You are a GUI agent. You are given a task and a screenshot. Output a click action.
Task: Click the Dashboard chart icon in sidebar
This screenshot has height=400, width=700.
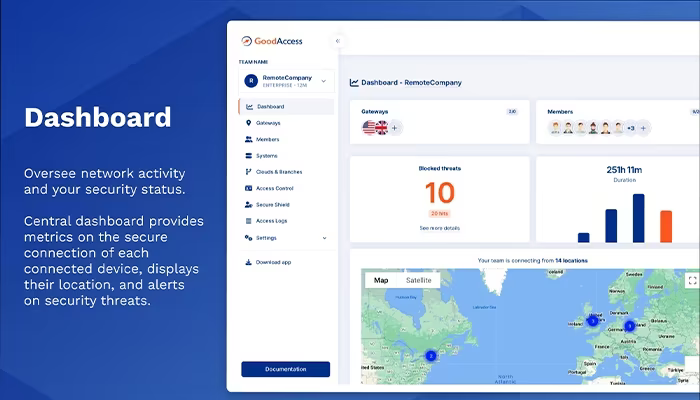(250, 107)
